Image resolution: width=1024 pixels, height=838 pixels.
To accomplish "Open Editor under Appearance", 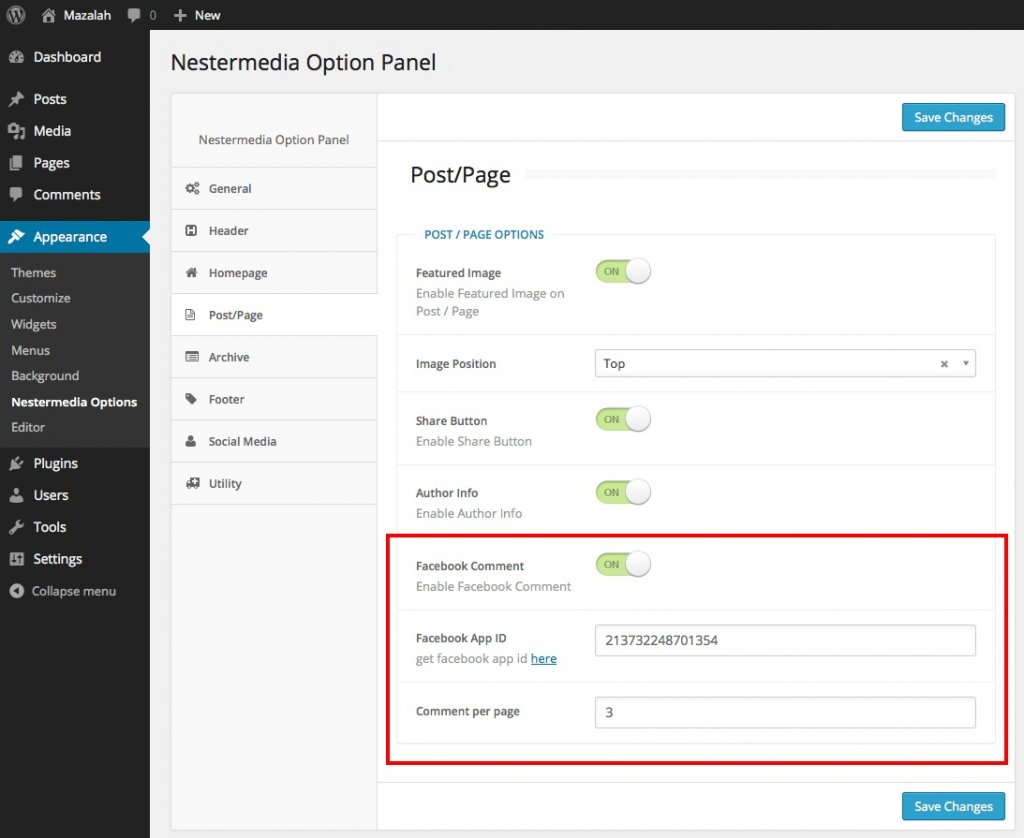I will pos(28,427).
